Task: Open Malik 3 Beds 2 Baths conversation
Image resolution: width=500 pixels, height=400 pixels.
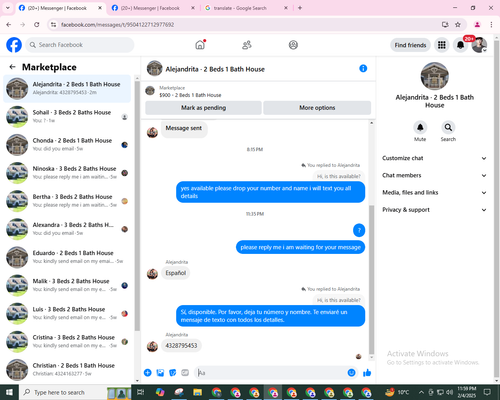Action: point(67,285)
